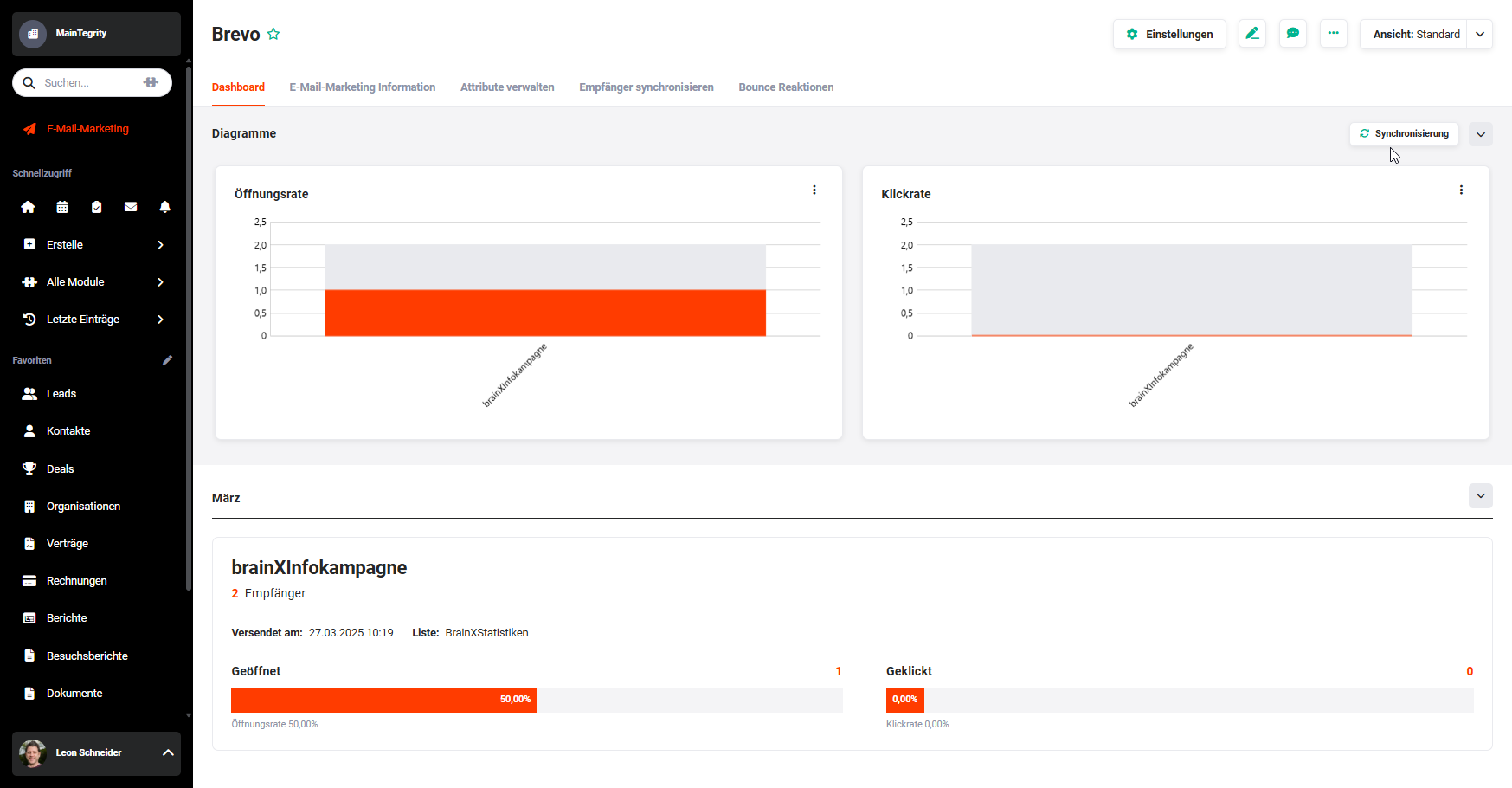The width and height of the screenshot is (1512, 788).
Task: Click the Suchen search field
Action: (92, 82)
